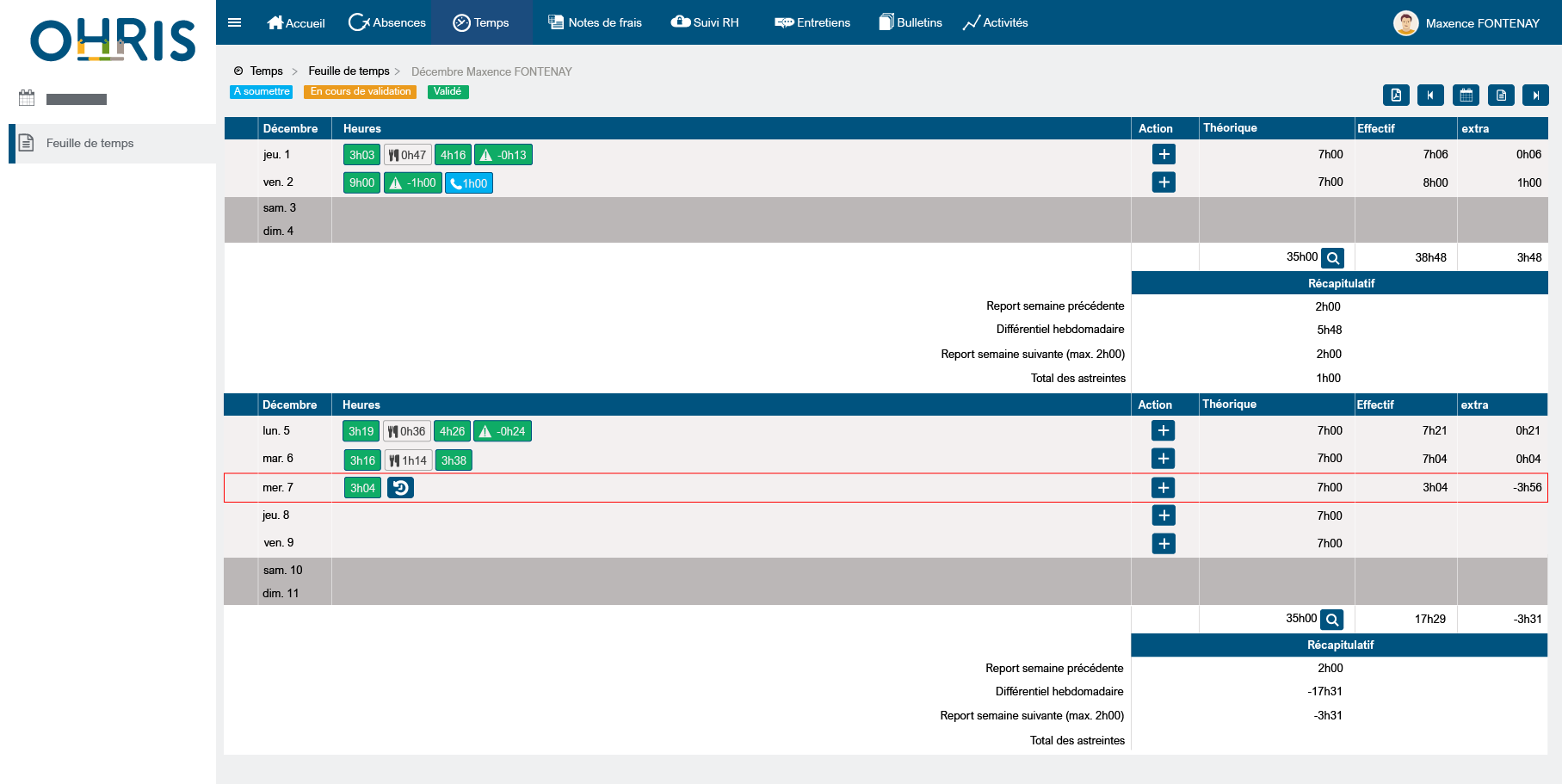
Task: Open the hamburger menu in the top bar
Action: coord(234,23)
